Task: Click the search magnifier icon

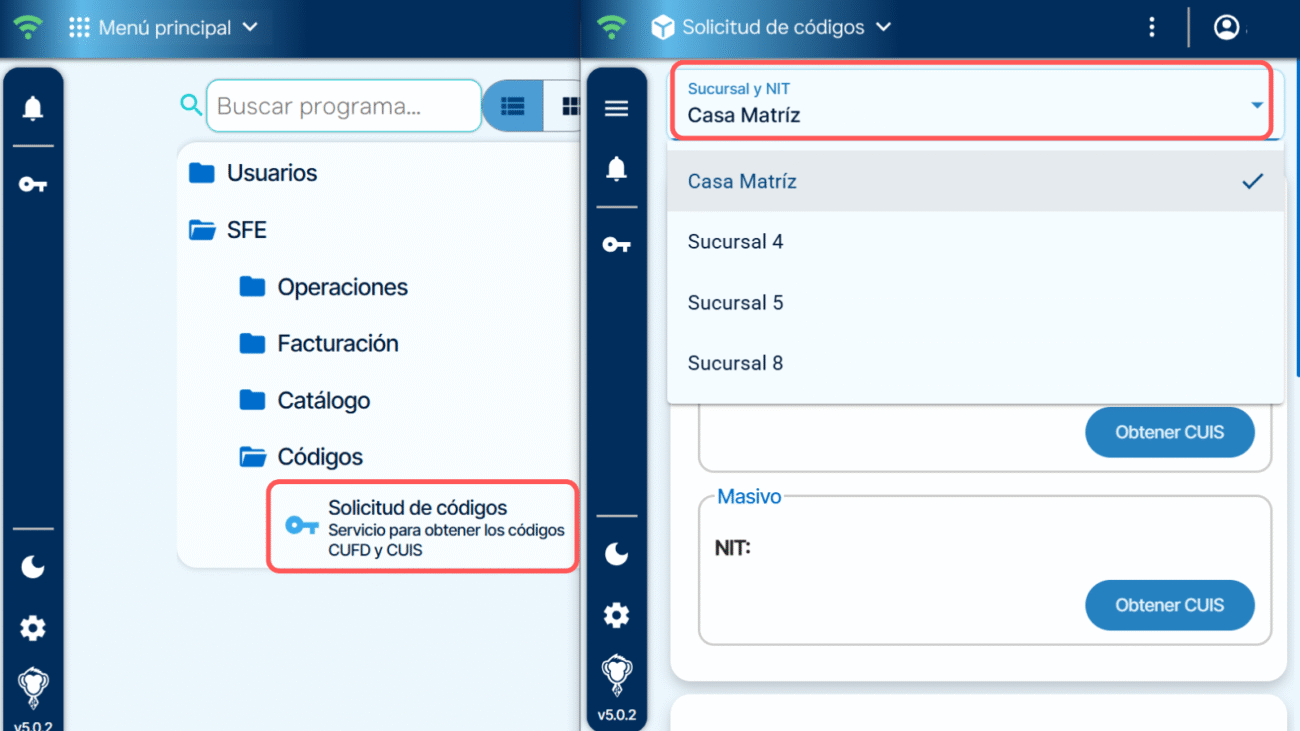Action: pyautogui.click(x=190, y=105)
